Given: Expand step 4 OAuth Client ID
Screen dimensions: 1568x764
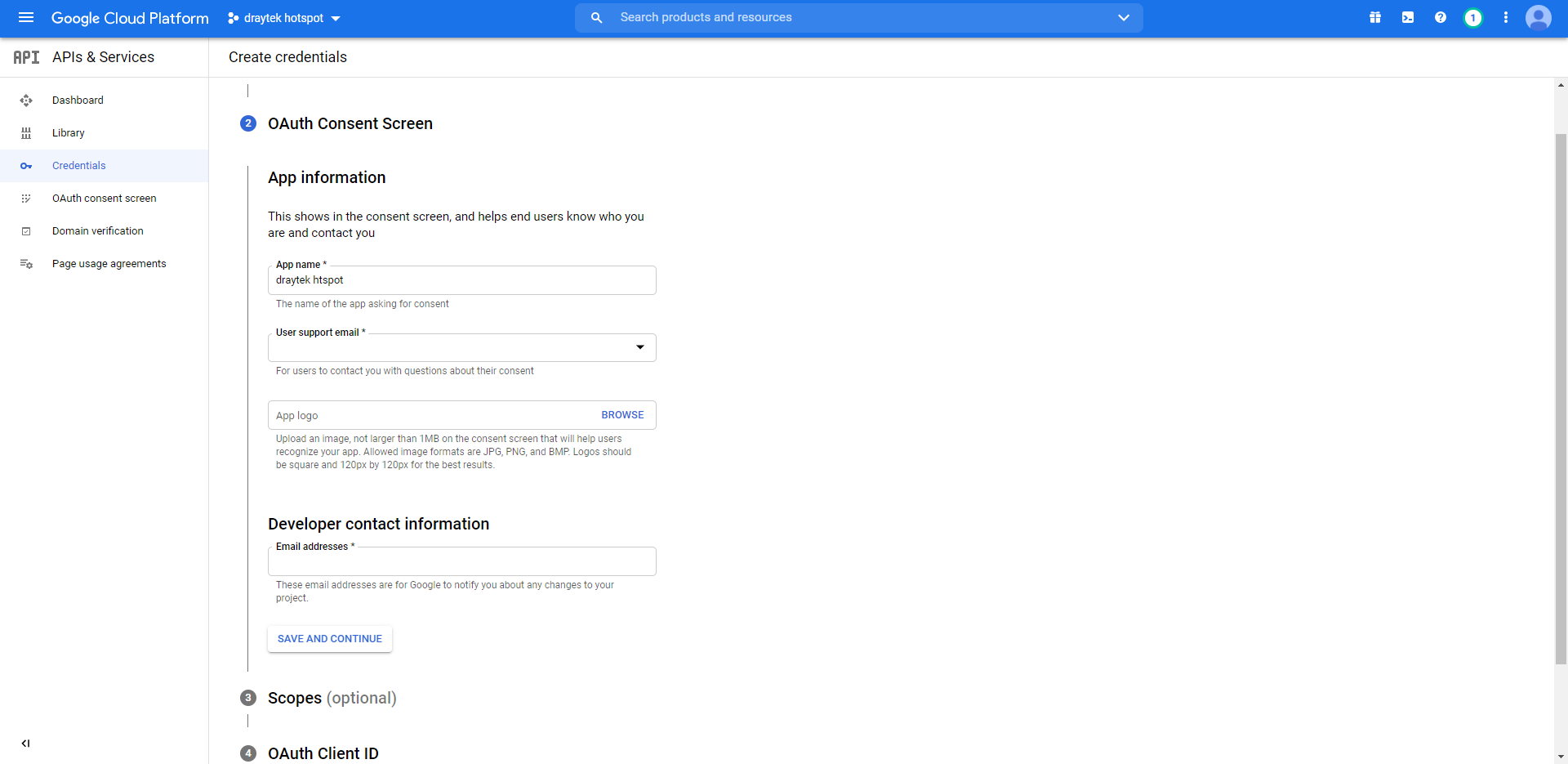Looking at the screenshot, I should (x=323, y=753).
